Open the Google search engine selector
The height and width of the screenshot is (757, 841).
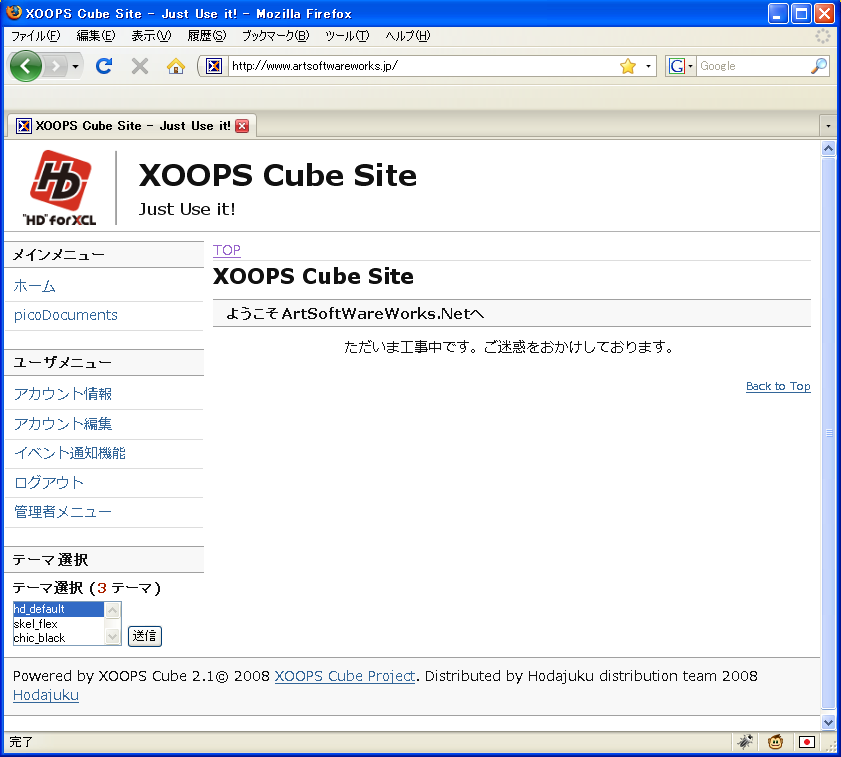pos(681,66)
